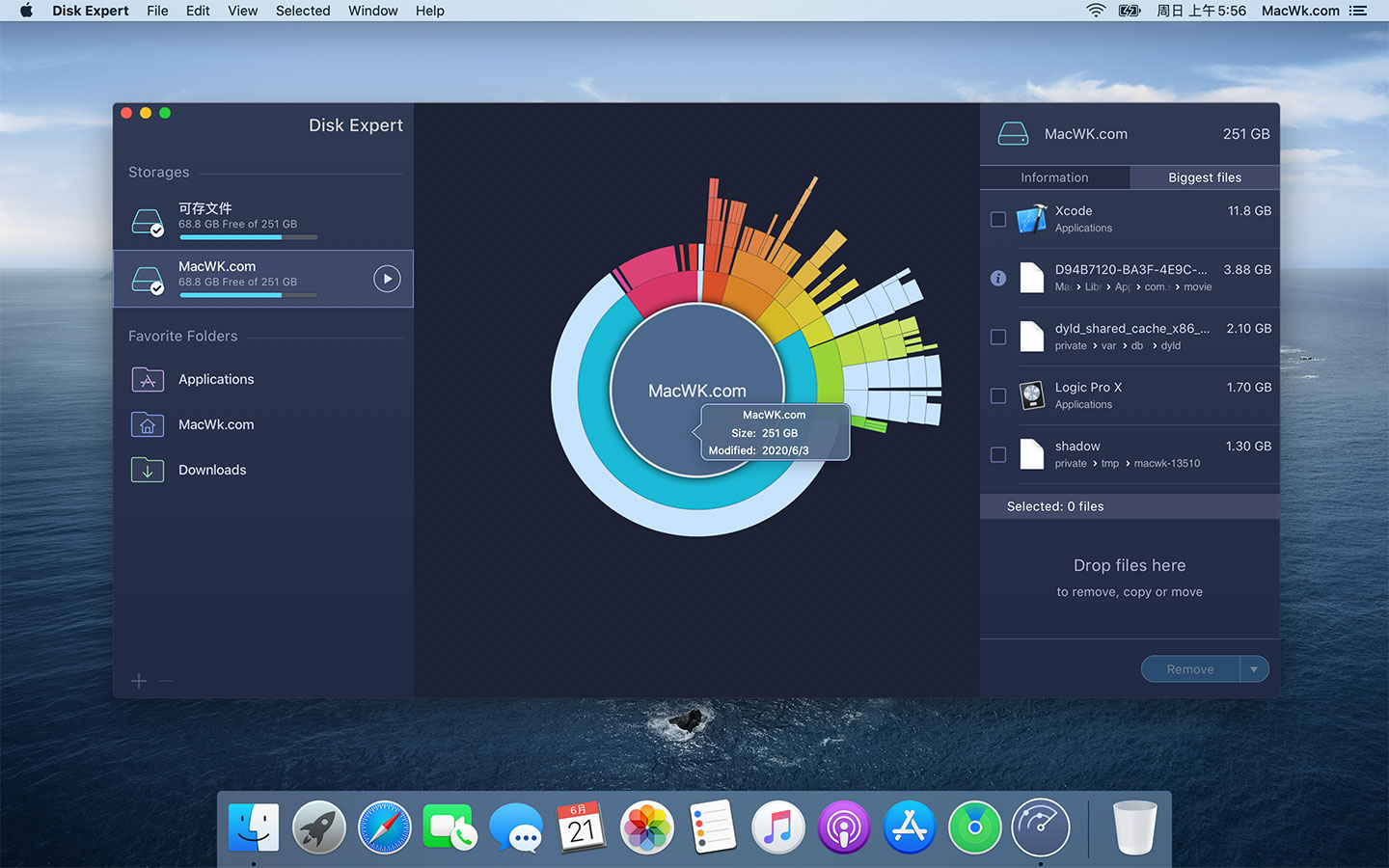
Task: Open Remove button dropdown arrow
Action: click(x=1254, y=669)
